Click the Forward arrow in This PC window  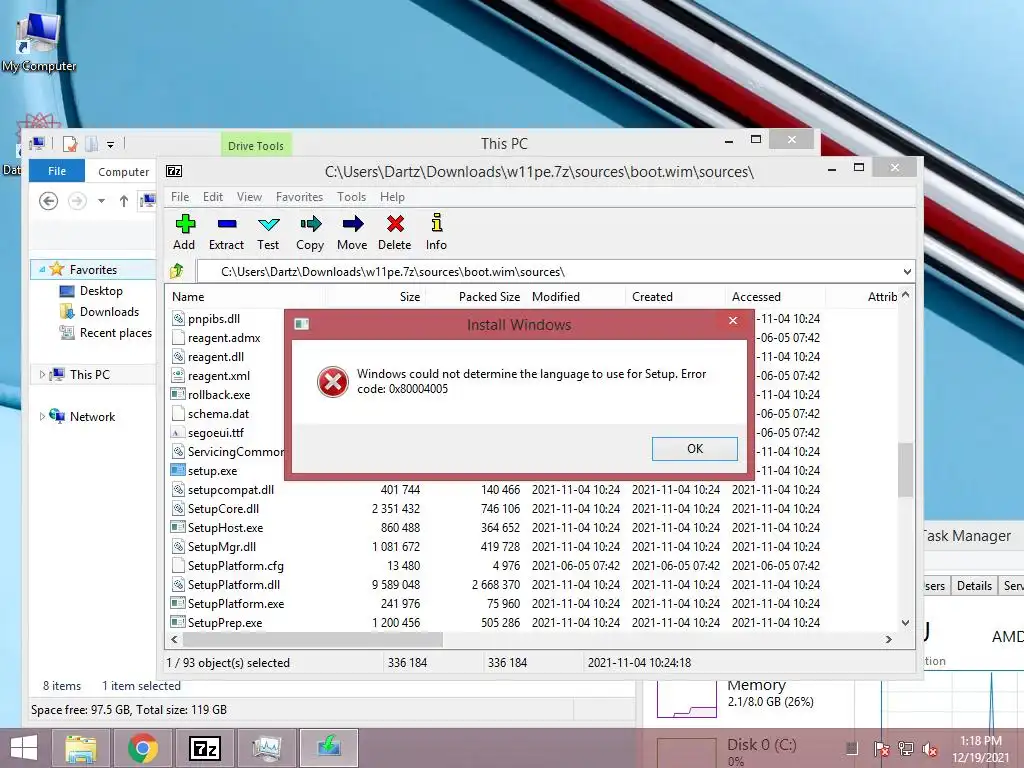[78, 200]
